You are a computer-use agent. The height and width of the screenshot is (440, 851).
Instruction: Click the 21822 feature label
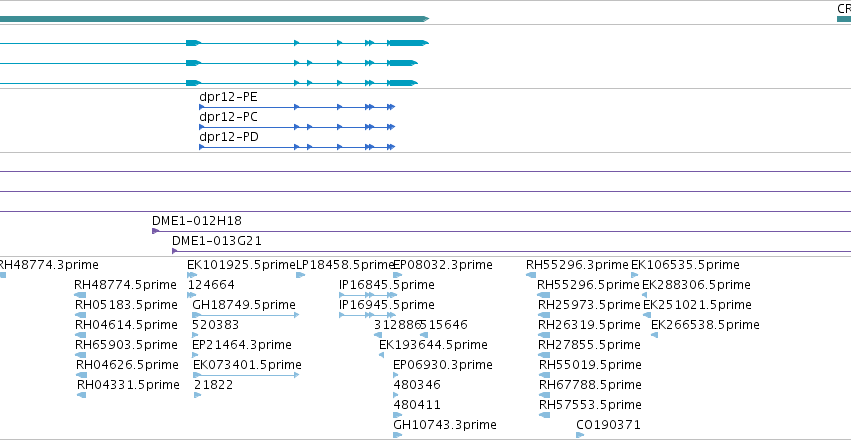pos(213,385)
